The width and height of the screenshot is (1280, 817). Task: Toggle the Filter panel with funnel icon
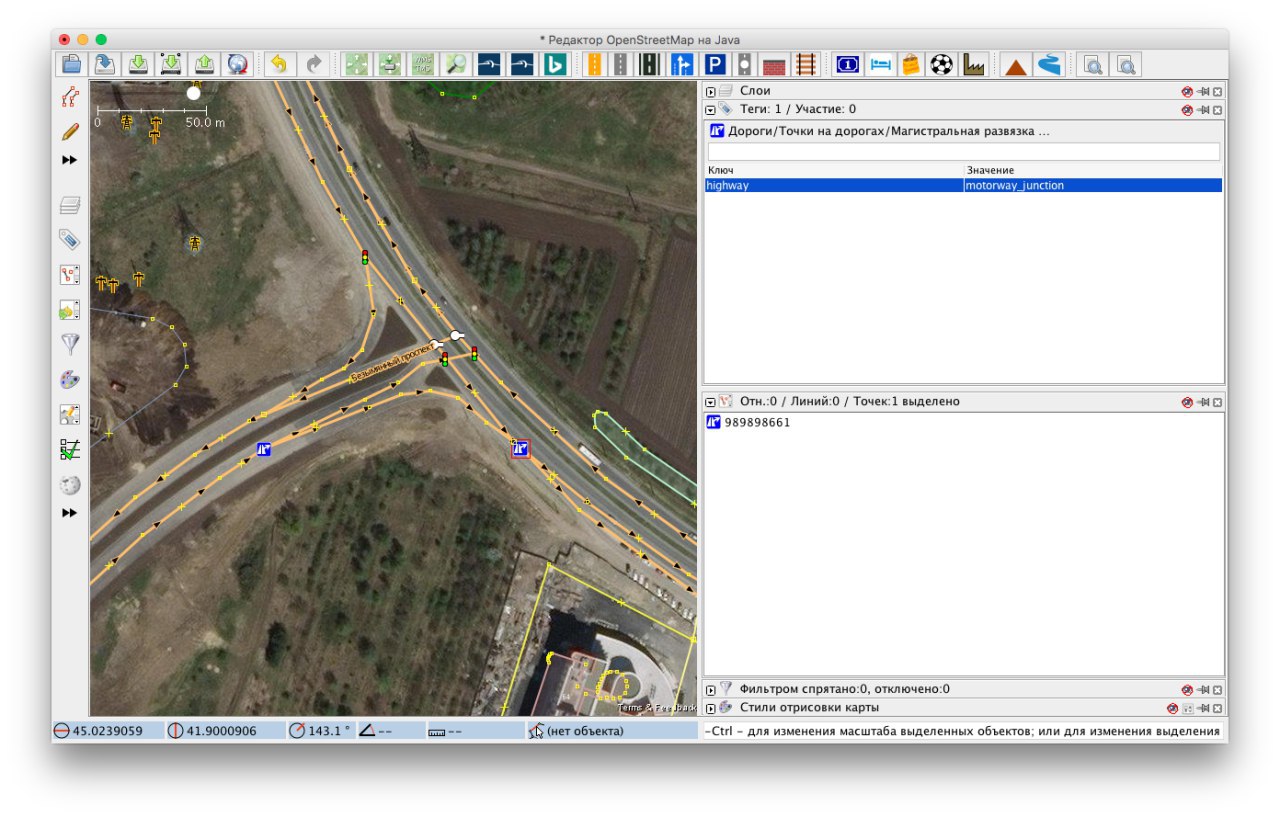[70, 345]
